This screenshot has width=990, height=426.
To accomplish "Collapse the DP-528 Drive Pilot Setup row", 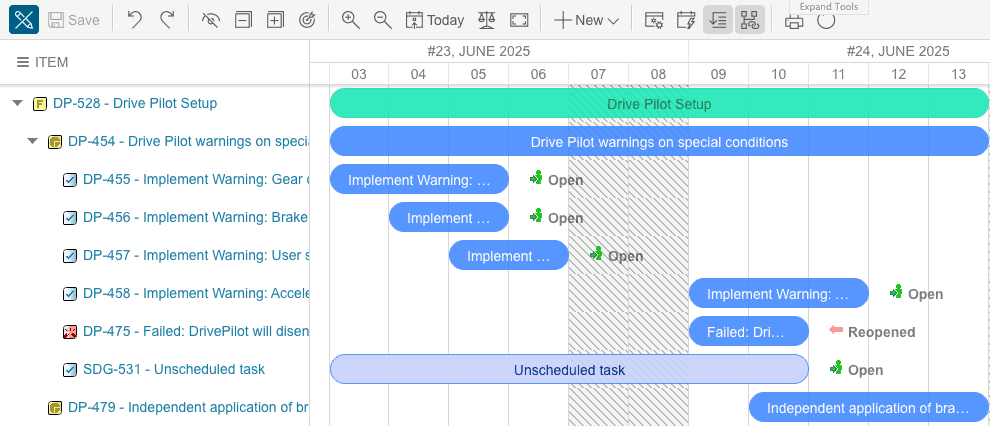I will coord(18,103).
